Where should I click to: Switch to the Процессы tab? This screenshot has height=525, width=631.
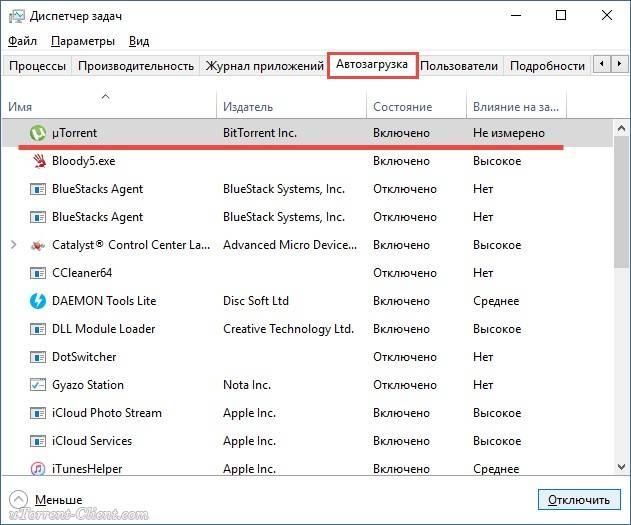pos(37,66)
